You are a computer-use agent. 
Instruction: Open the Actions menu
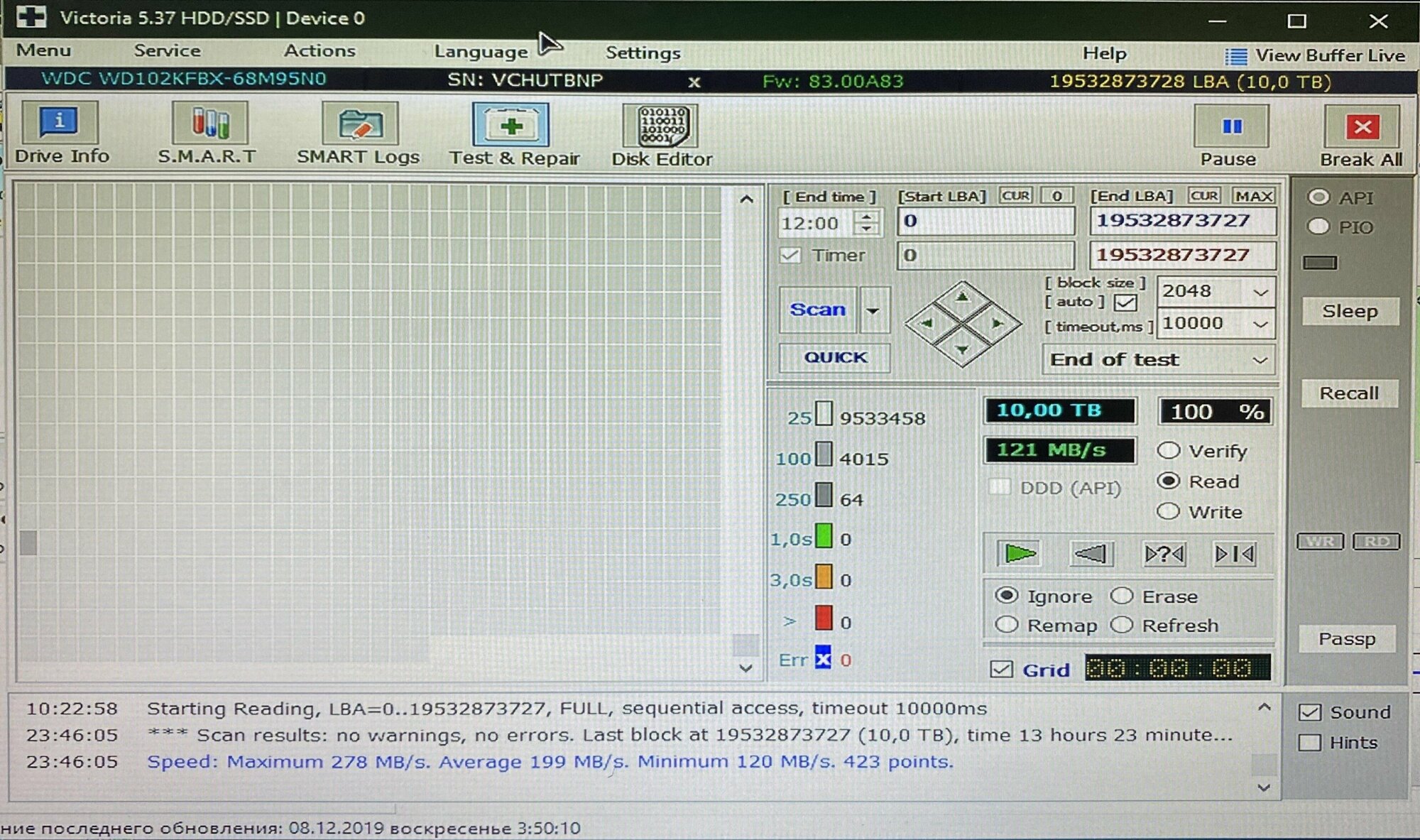click(319, 51)
